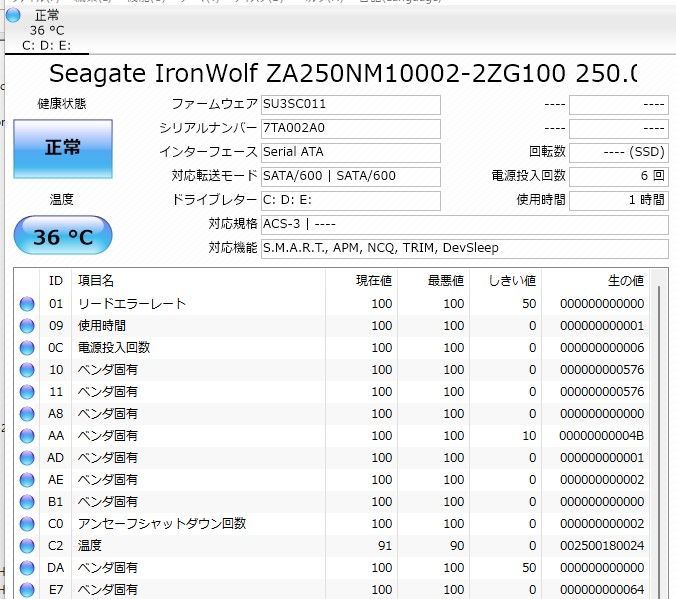Viewport: 676px width, 599px height.
Task: Click raw value 000000000001 in row 09
Action: pyautogui.click(x=602, y=326)
